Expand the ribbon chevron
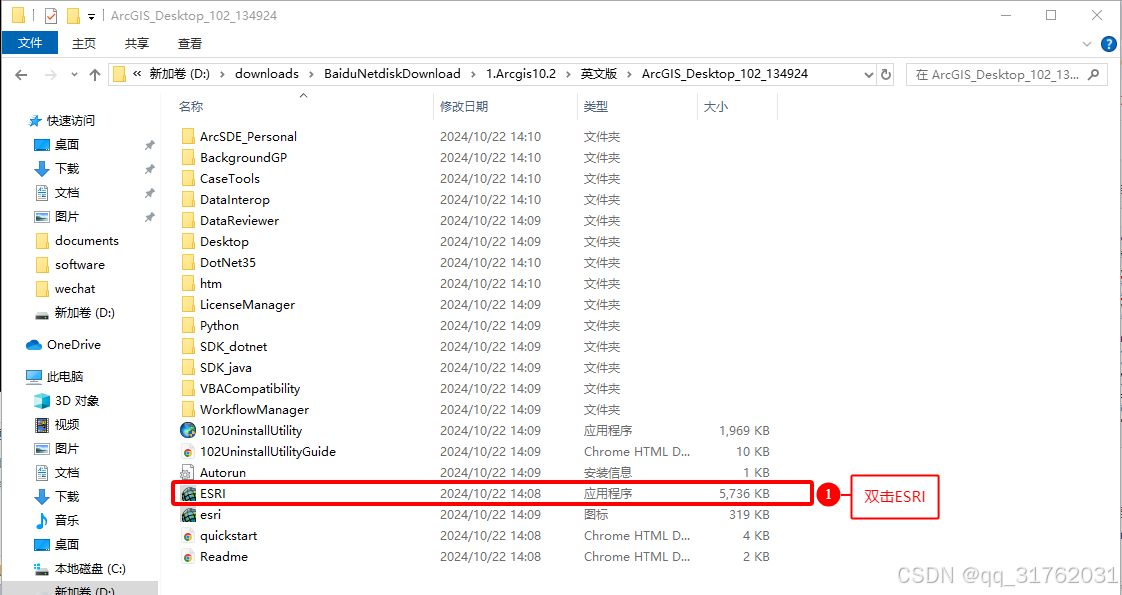The width and height of the screenshot is (1122, 595). click(1088, 44)
